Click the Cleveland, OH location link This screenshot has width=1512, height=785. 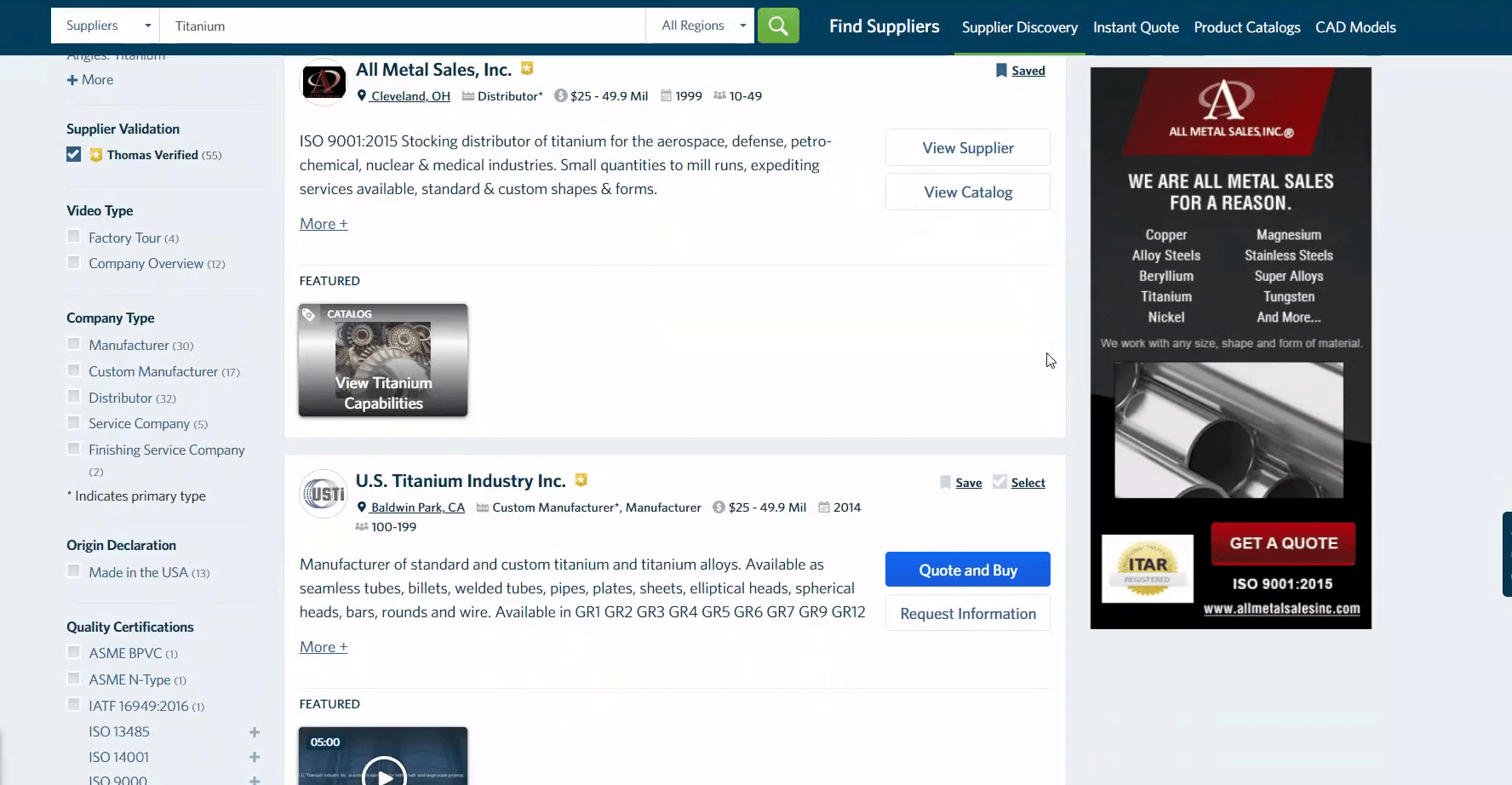click(x=410, y=96)
